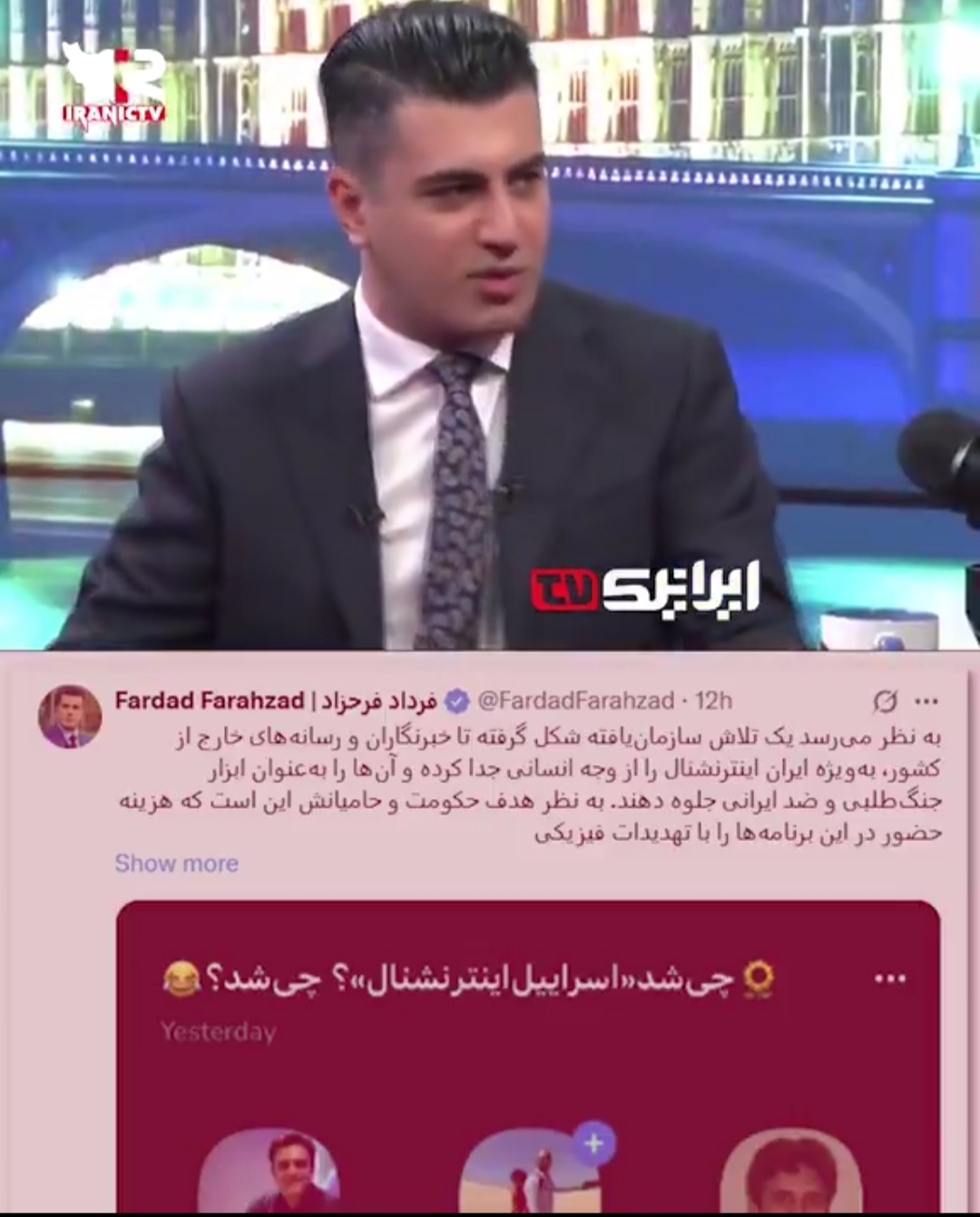The height and width of the screenshot is (1217, 980).
Task: Click the IranicTV logo watermark
Action: [113, 84]
